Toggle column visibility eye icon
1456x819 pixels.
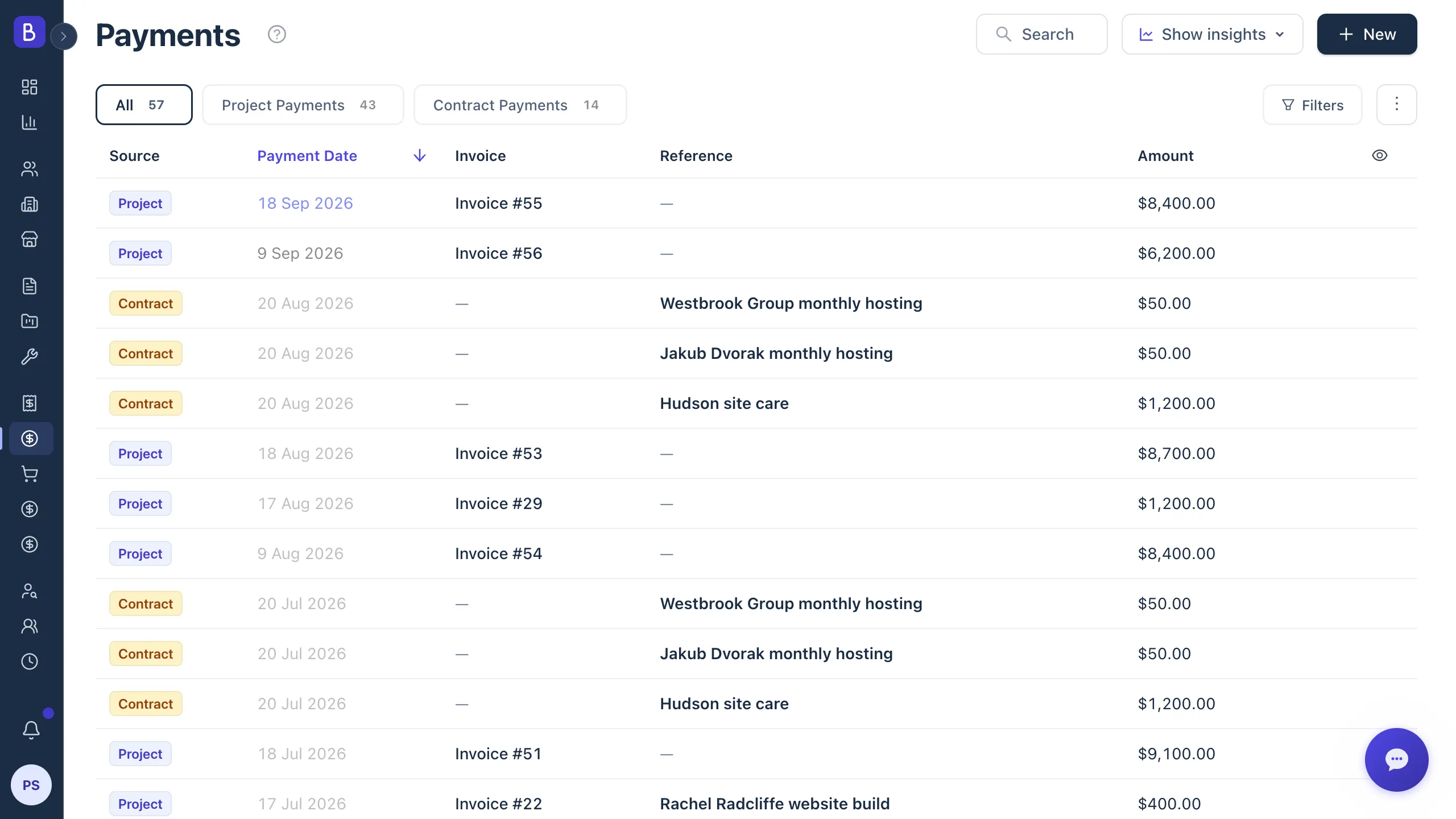point(1380,155)
